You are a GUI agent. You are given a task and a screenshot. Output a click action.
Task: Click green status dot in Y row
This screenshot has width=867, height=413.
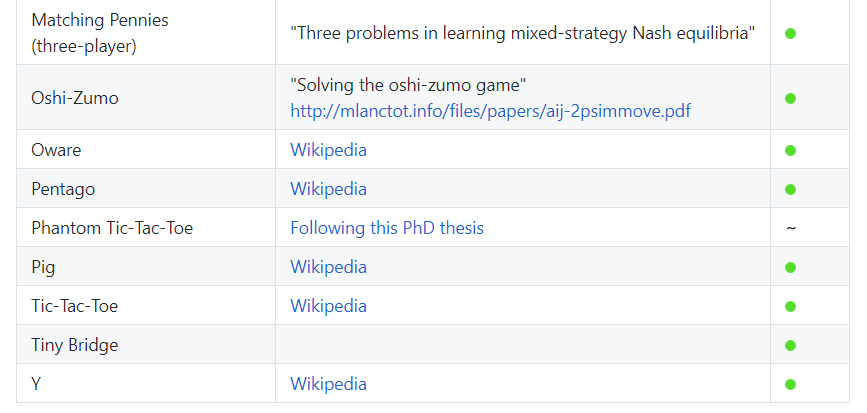pyautogui.click(x=790, y=384)
